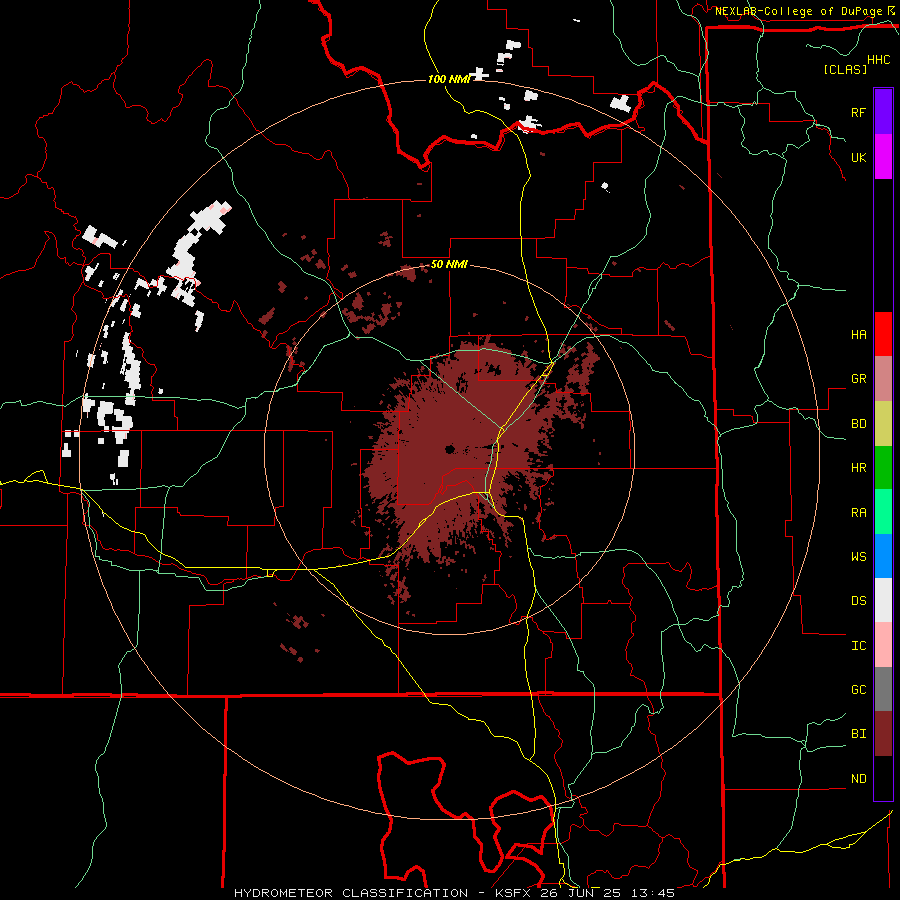Click the GC gray legend swatch
The height and width of the screenshot is (900, 900).
tap(883, 689)
